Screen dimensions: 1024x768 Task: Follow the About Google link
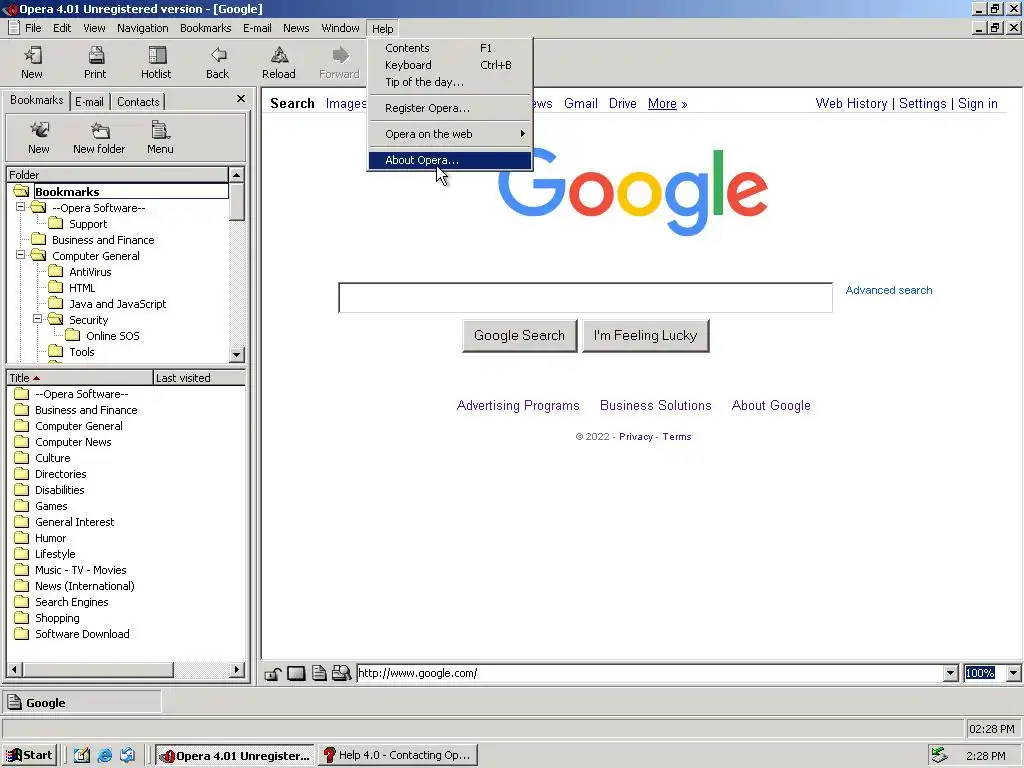coord(771,406)
